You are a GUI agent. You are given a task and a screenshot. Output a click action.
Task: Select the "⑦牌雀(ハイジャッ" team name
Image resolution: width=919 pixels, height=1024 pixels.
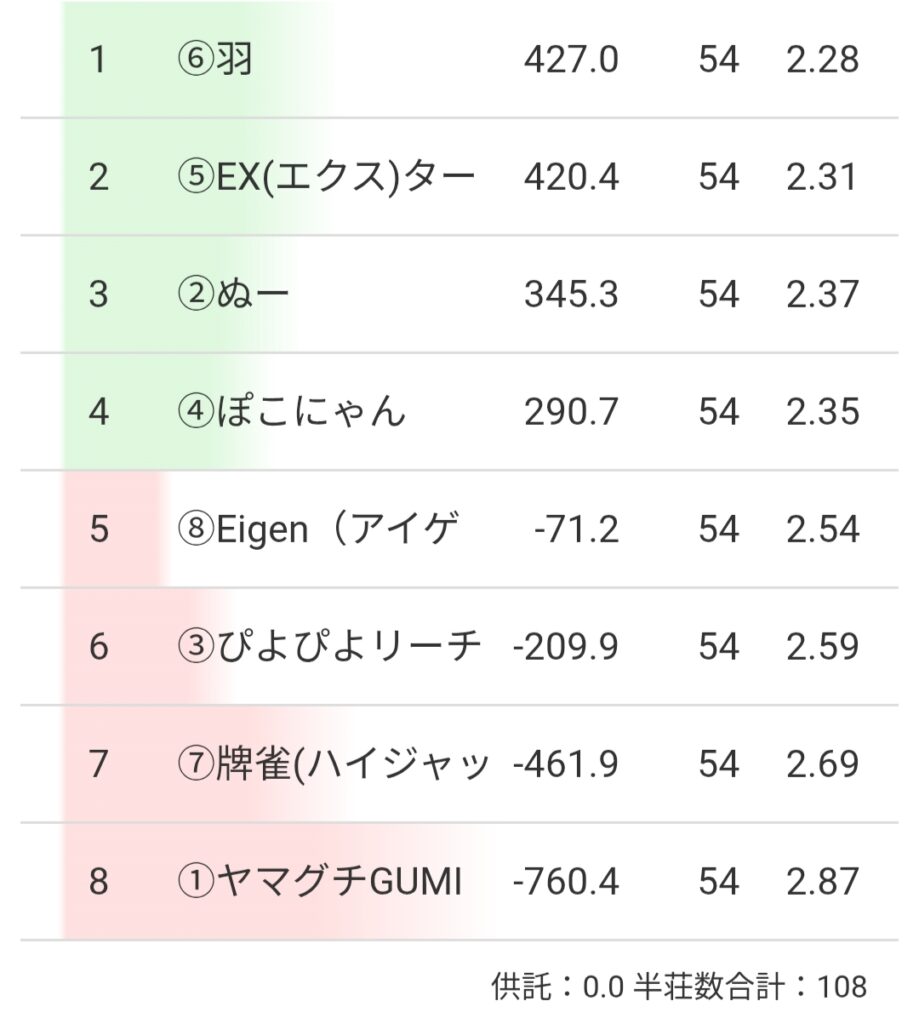click(x=333, y=764)
